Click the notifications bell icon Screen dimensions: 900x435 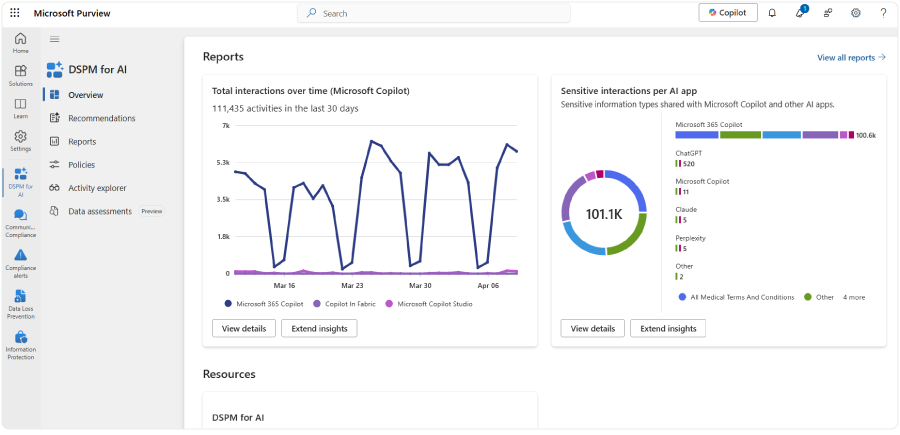click(x=772, y=13)
